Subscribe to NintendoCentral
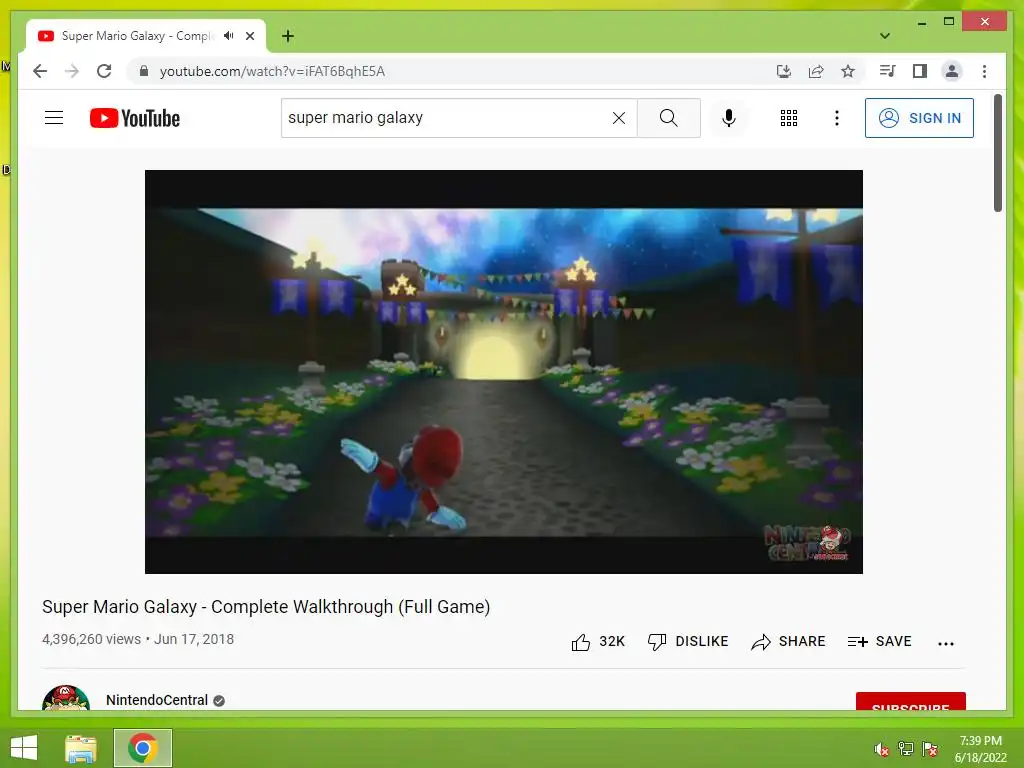The height and width of the screenshot is (768, 1024). point(910,701)
